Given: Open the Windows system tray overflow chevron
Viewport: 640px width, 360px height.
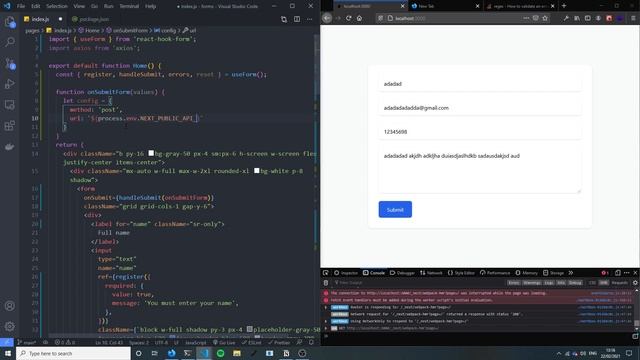Looking at the screenshot, I should pos(558,353).
